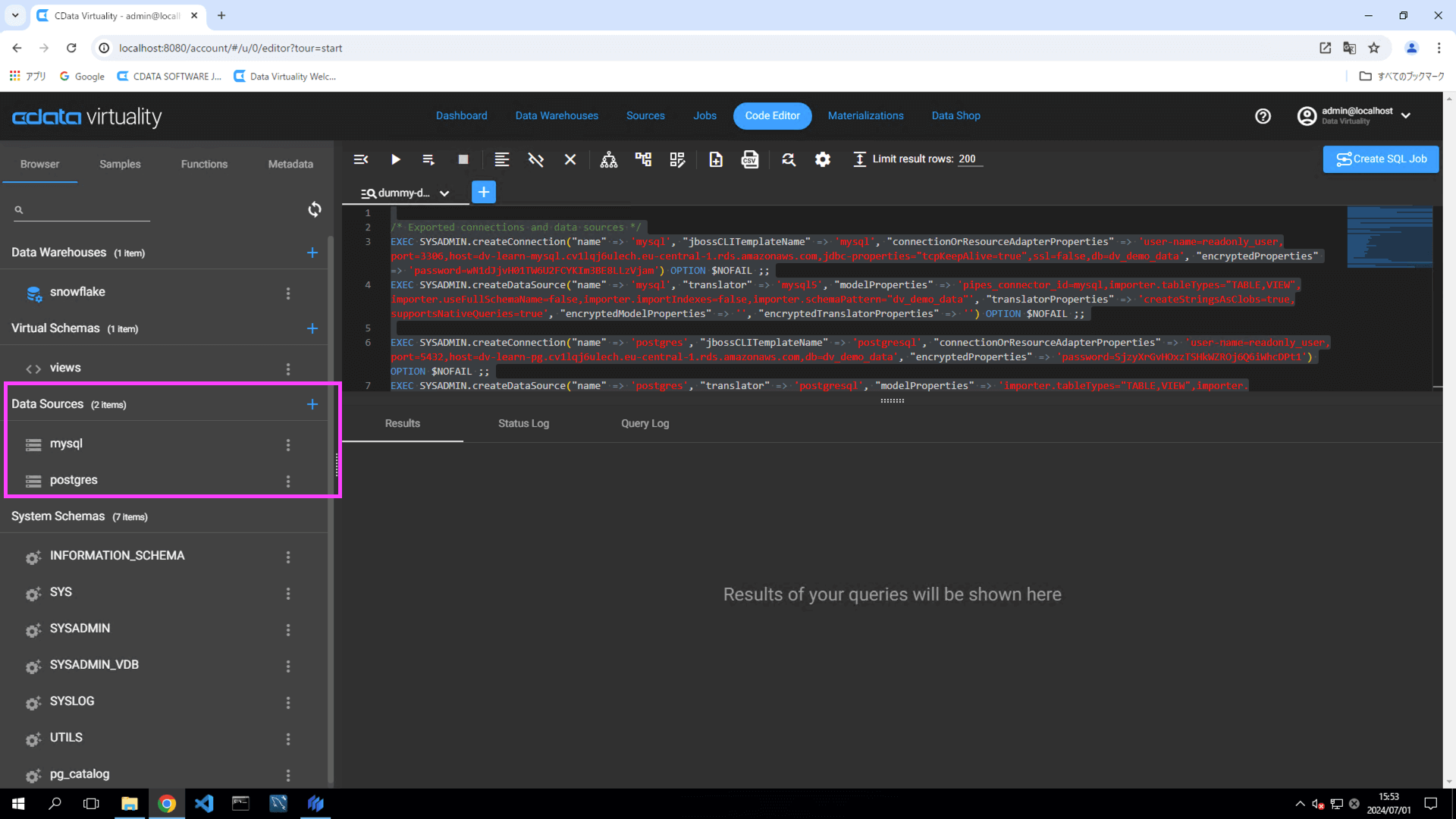The height and width of the screenshot is (819, 1456).
Task: Expand the dummy-d... query tab dropdown
Action: (x=444, y=193)
